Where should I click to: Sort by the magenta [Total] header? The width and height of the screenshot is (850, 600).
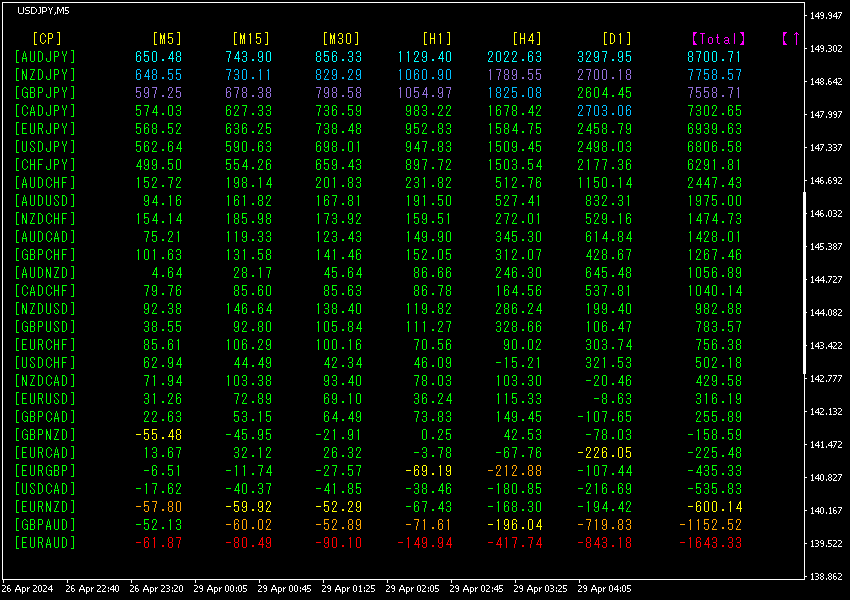click(718, 38)
